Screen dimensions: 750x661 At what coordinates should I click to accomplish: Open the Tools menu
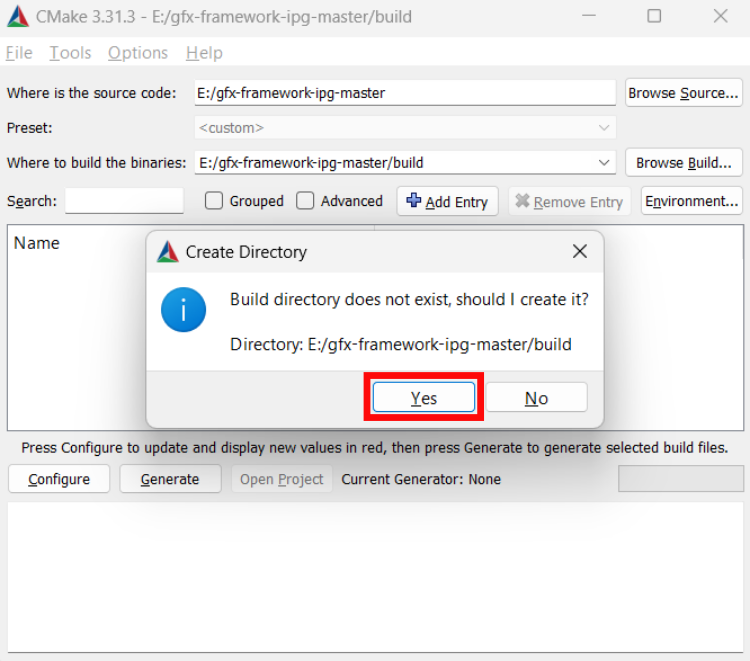[70, 53]
